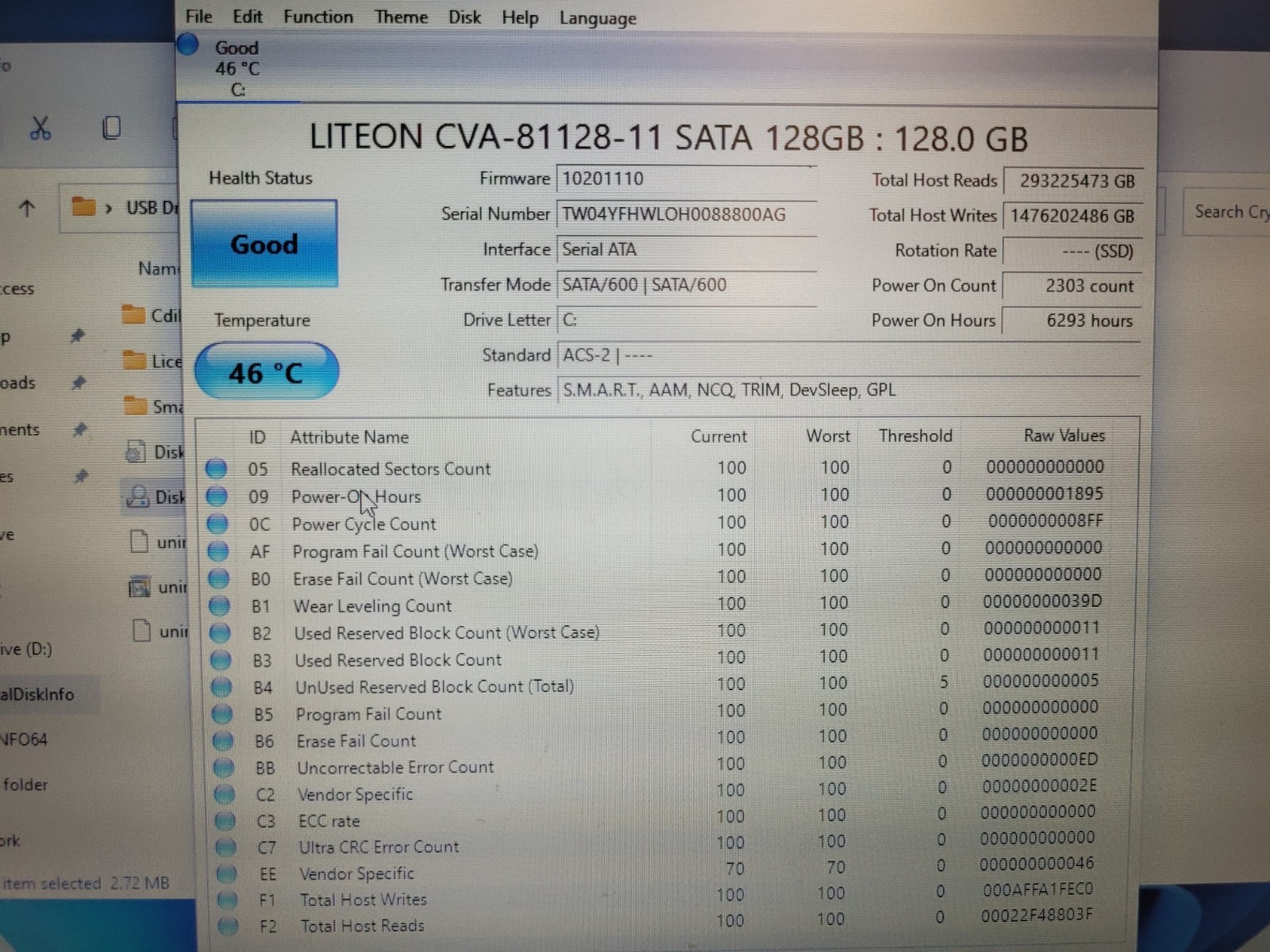The height and width of the screenshot is (952, 1270).
Task: Click the Features field
Action: point(849,390)
